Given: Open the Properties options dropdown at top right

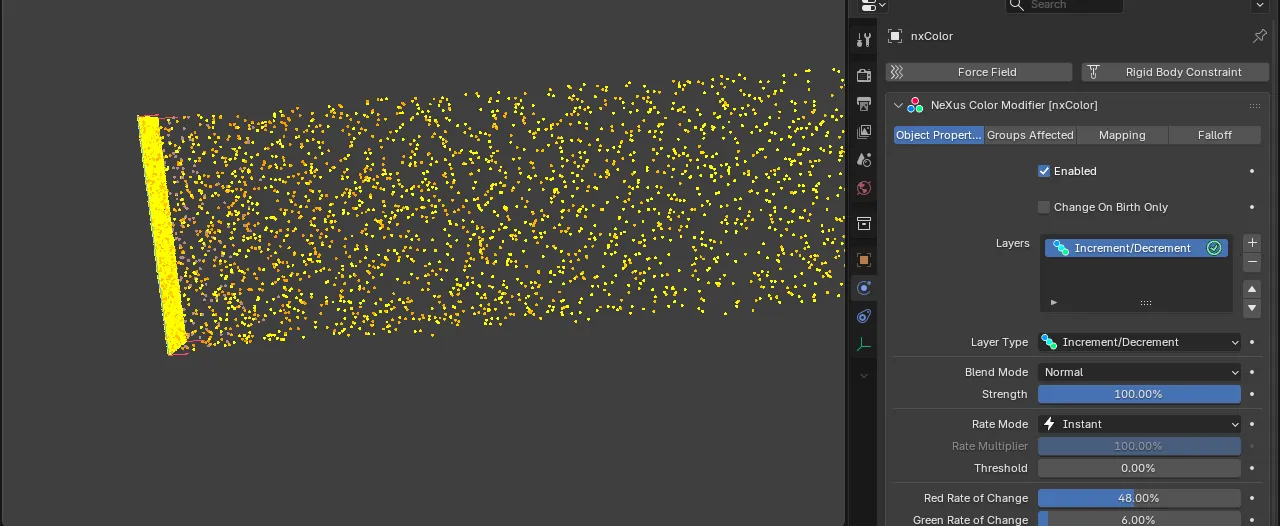Looking at the screenshot, I should tap(1260, 5).
